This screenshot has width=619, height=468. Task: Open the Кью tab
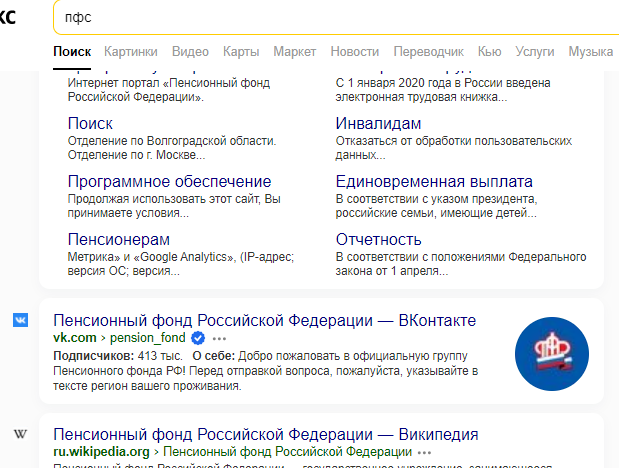coord(490,52)
